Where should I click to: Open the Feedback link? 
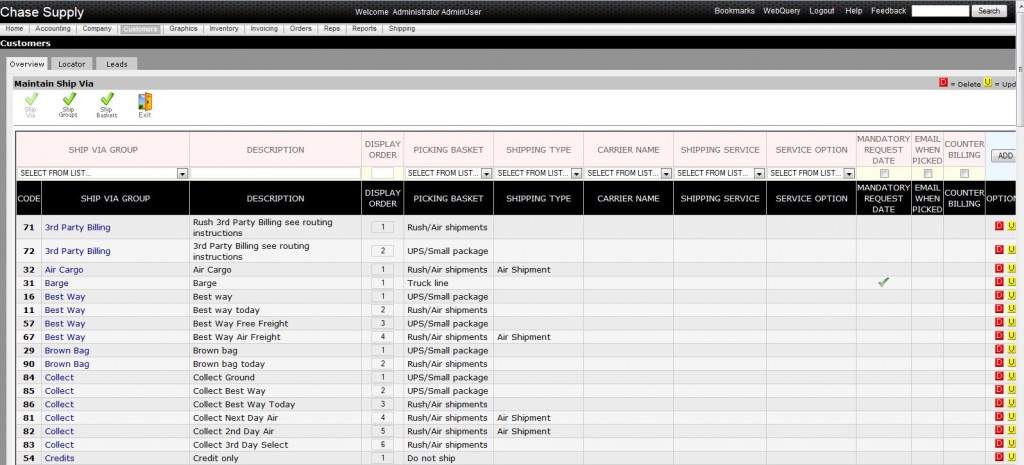point(888,11)
